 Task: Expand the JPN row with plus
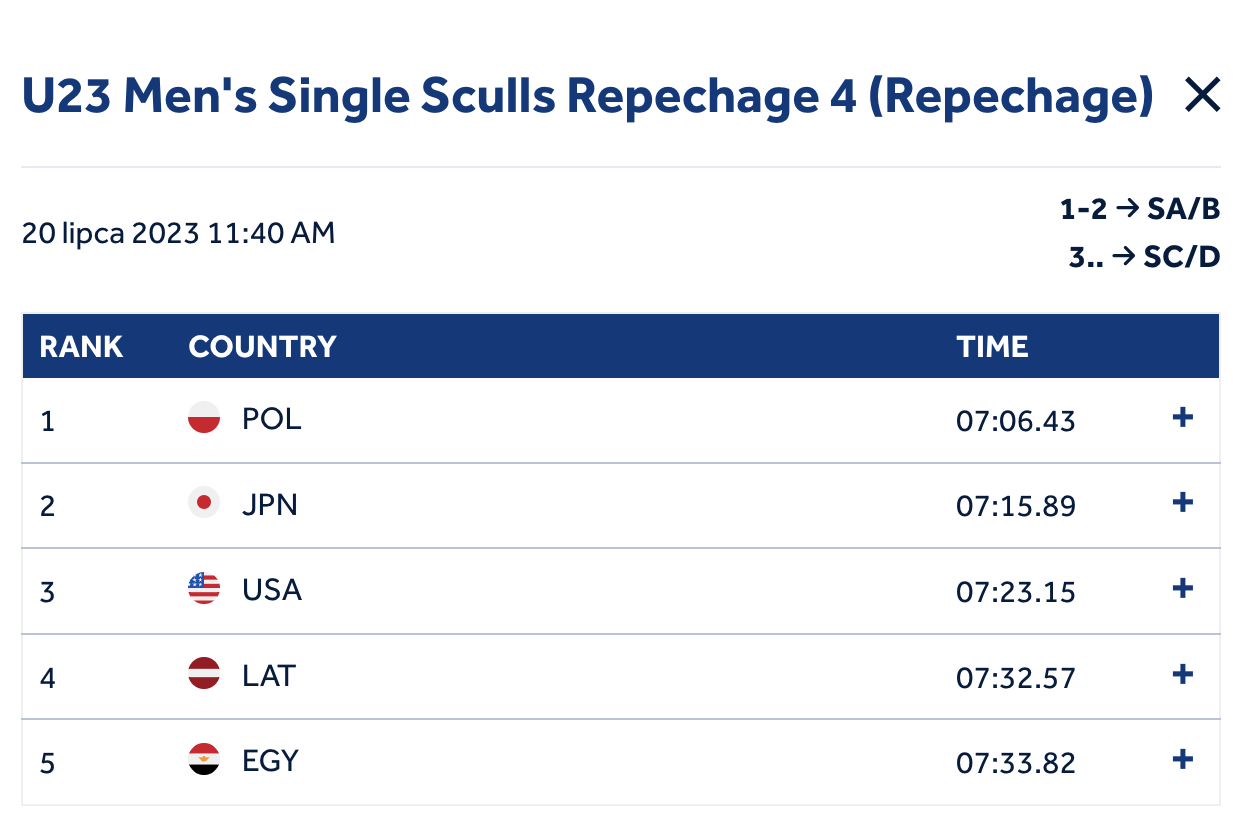click(1183, 502)
